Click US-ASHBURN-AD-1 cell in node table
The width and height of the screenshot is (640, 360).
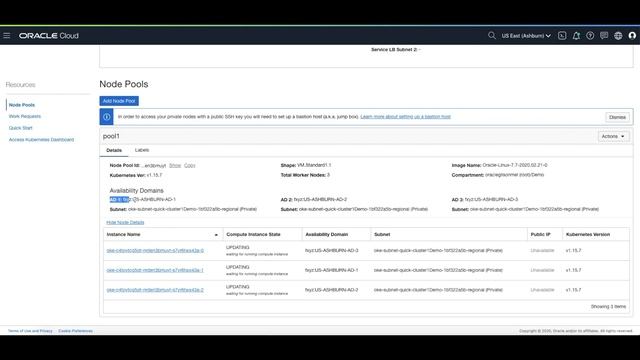(x=331, y=270)
